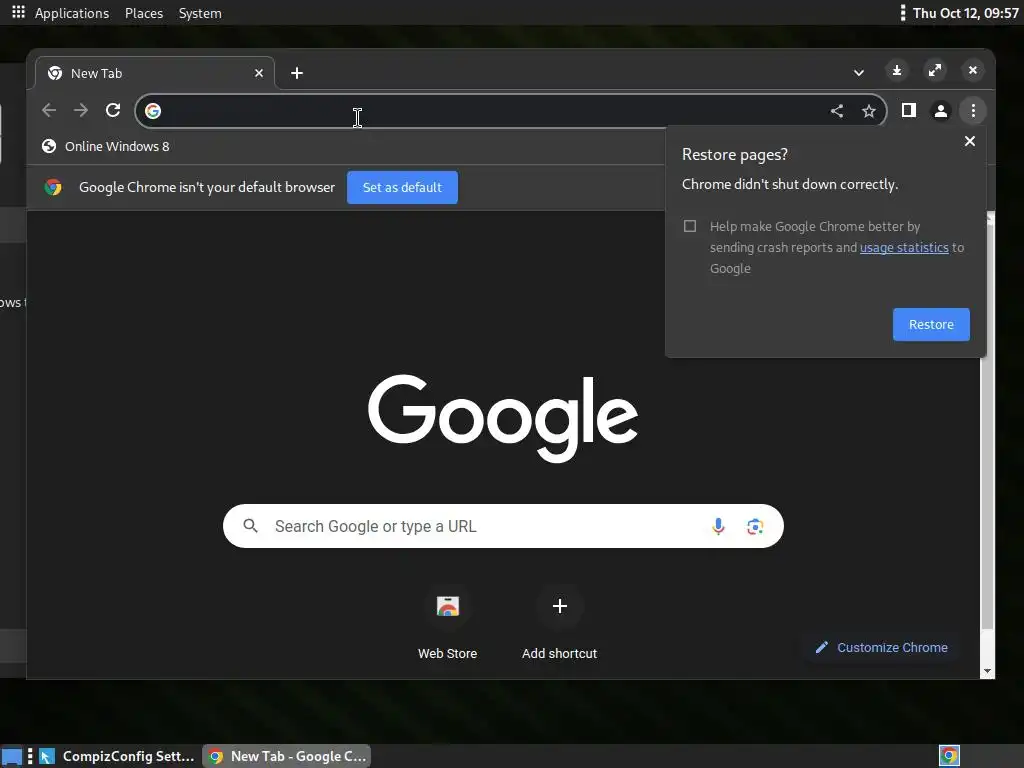Open the Places menu
This screenshot has height=768, width=1024.
tap(144, 13)
